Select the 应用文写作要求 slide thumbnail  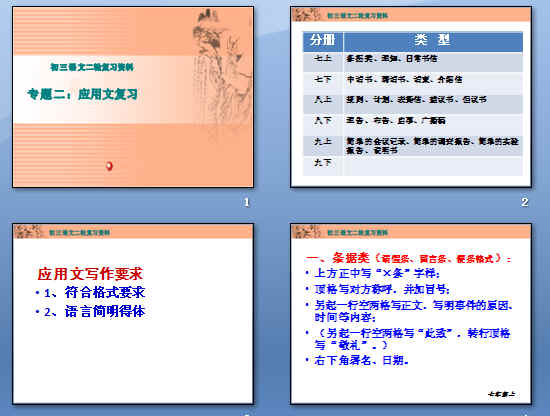coord(133,314)
